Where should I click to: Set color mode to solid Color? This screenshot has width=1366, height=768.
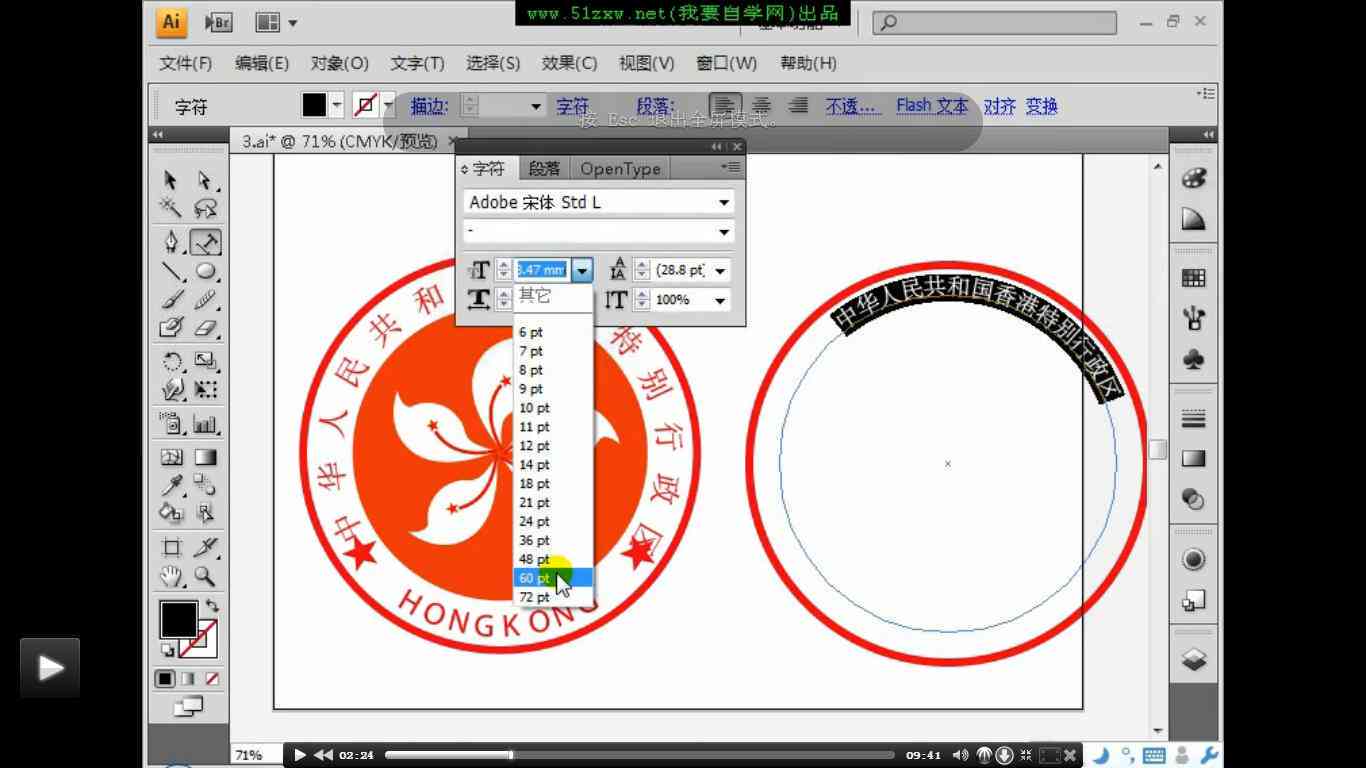(x=165, y=679)
